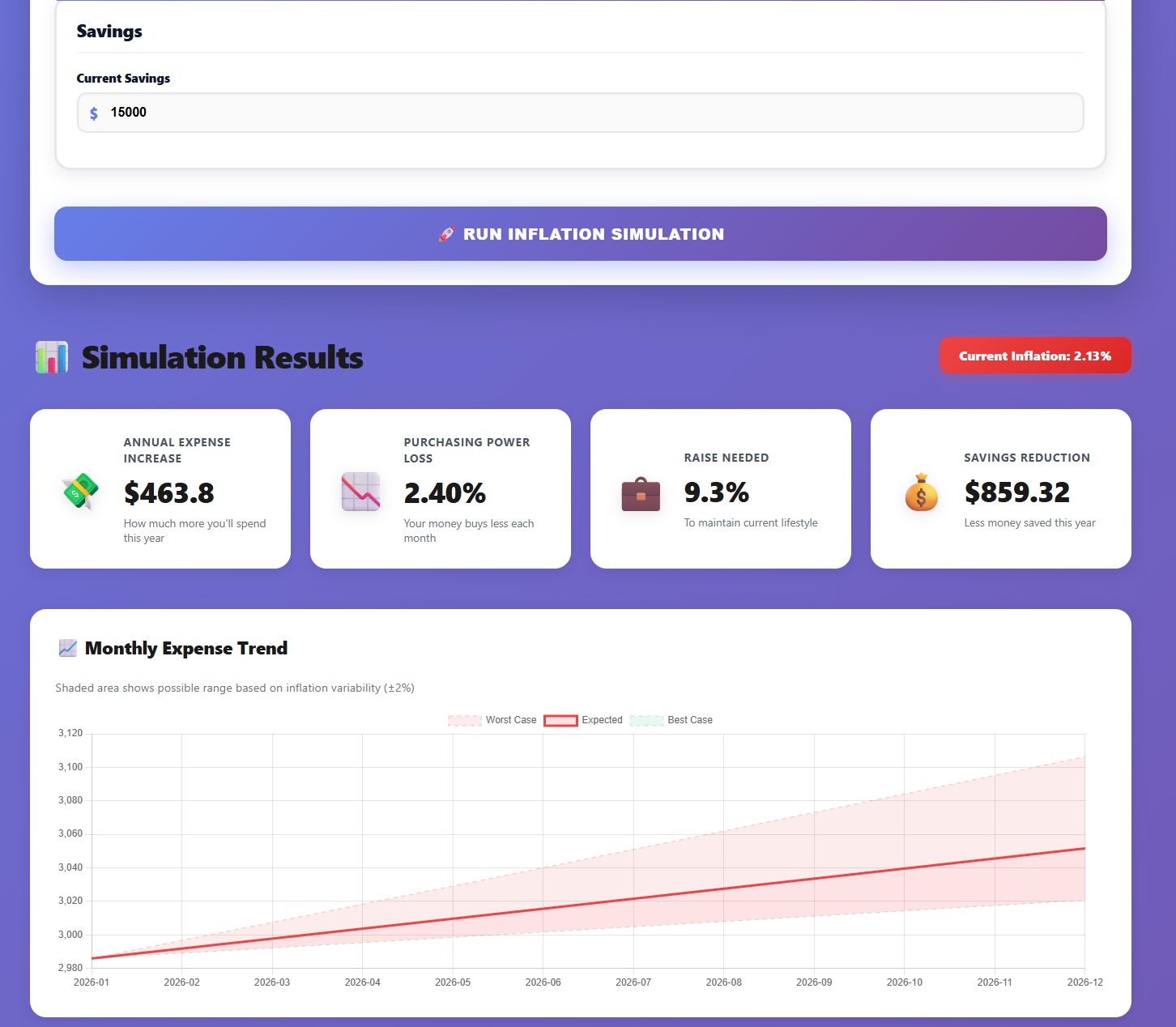
Task: Click the 2026-12 axis label on the chart
Action: 1084,982
